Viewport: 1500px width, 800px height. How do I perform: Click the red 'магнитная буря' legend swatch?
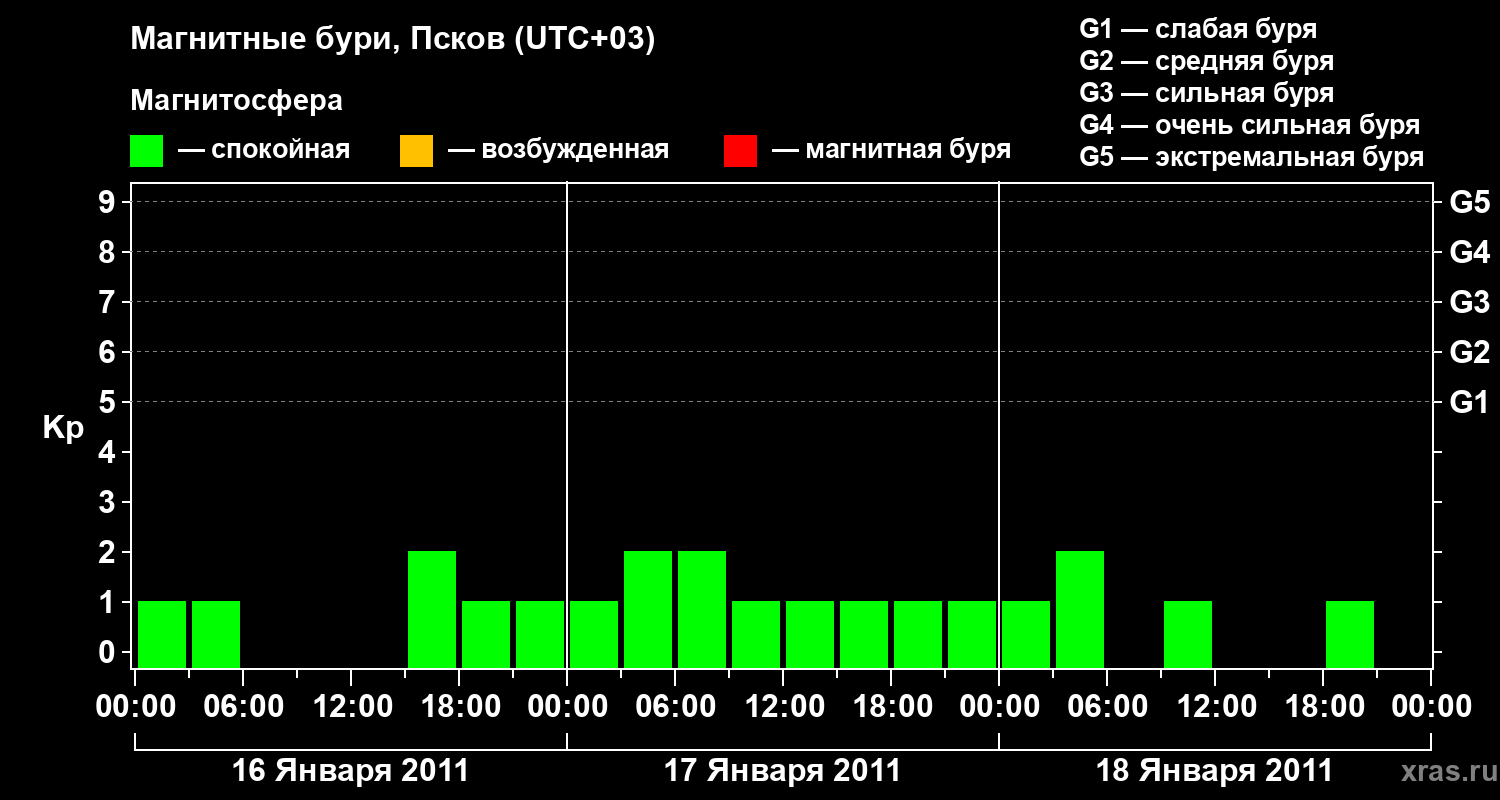click(740, 151)
